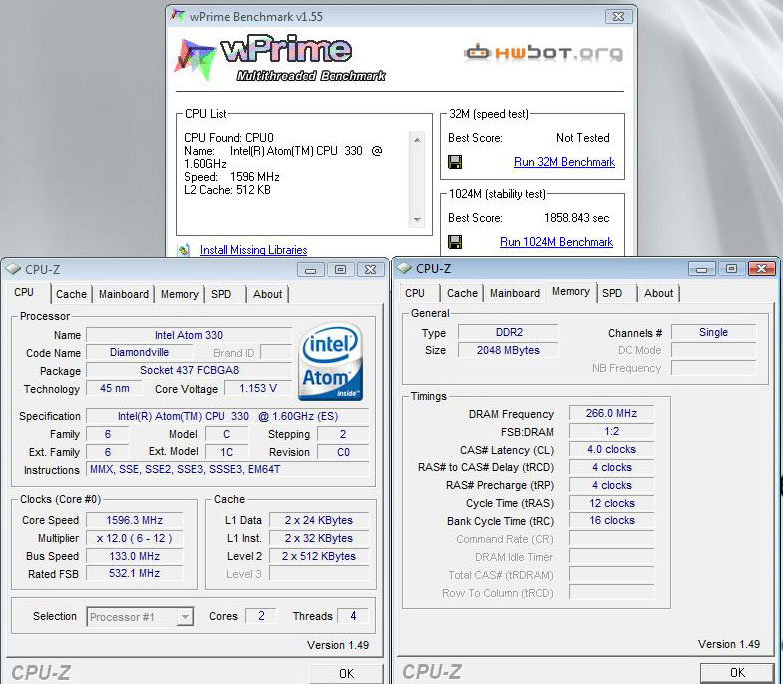
Task: Click the wPrime colorful logo graphic
Action: pyautogui.click(x=195, y=59)
